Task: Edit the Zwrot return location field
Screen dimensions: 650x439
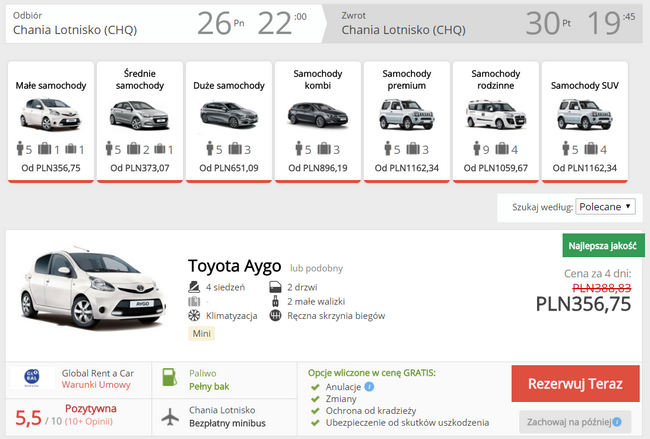Action: pos(405,30)
